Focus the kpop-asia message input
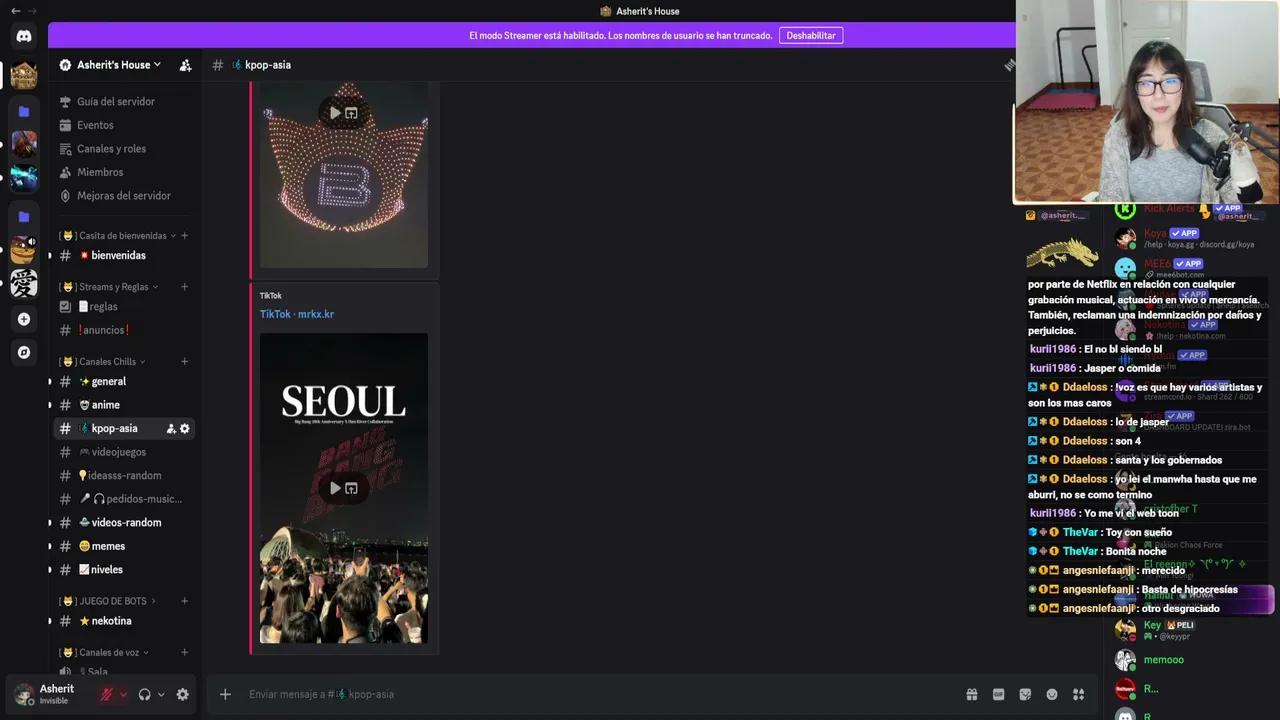 click(x=600, y=694)
